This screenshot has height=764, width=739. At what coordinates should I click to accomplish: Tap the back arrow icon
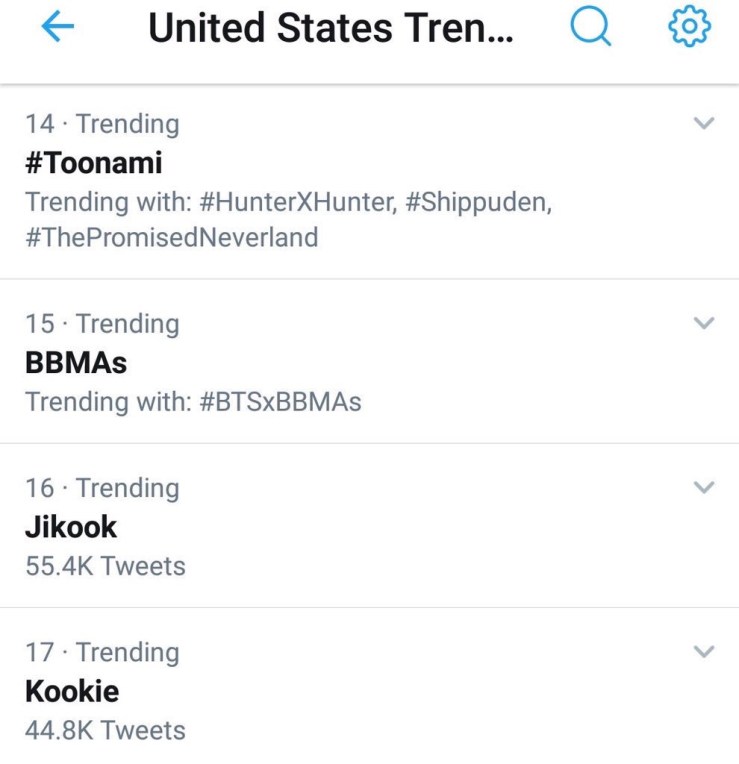(x=58, y=28)
